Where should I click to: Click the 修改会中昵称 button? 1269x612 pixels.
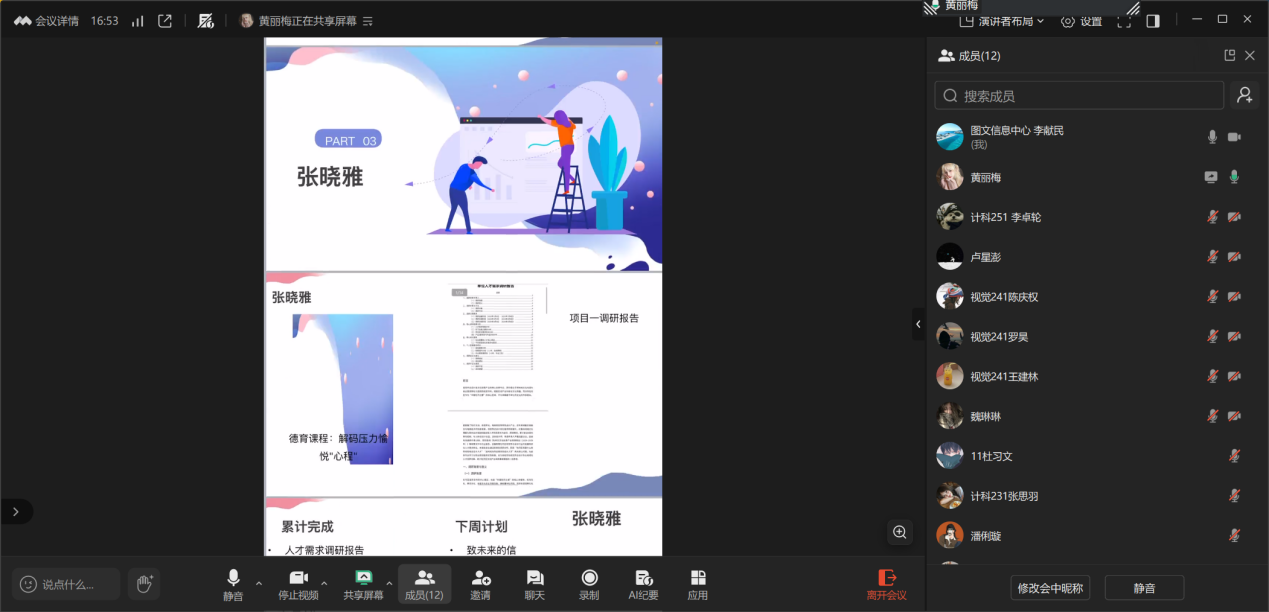(x=1050, y=588)
